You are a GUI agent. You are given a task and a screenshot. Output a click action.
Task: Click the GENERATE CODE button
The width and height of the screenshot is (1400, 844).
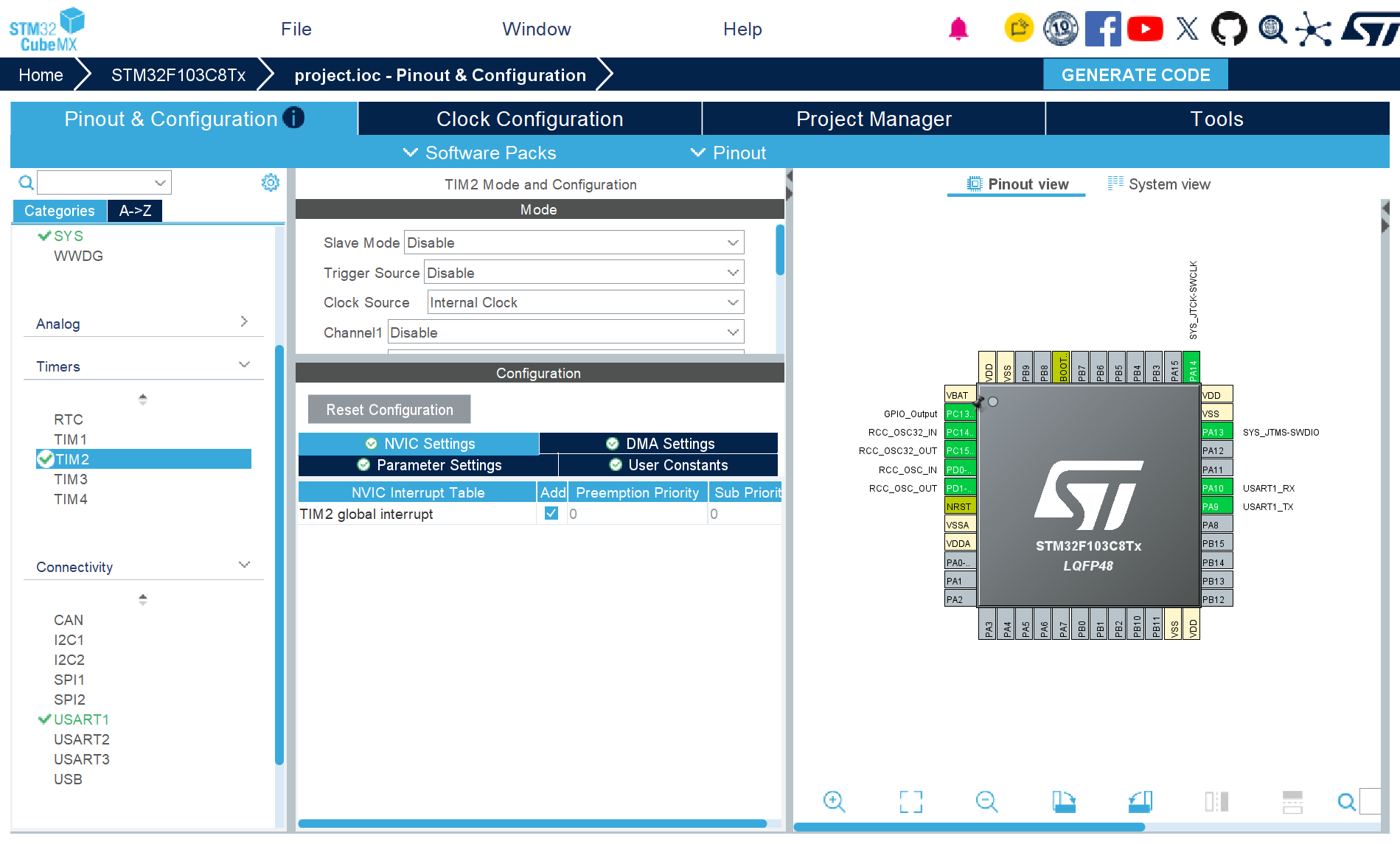[x=1135, y=75]
